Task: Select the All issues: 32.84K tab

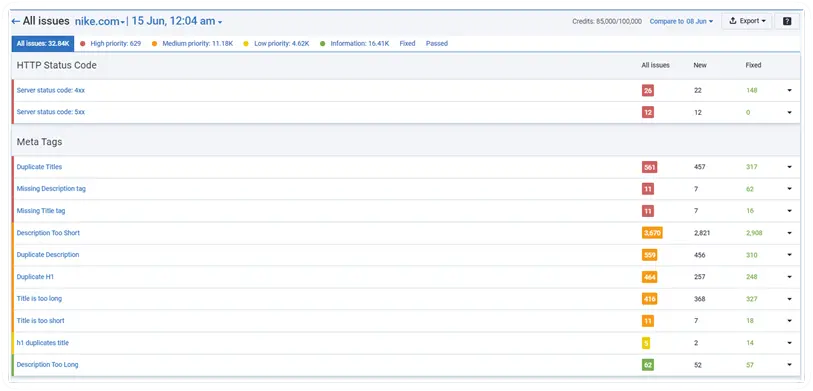Action: tap(43, 44)
